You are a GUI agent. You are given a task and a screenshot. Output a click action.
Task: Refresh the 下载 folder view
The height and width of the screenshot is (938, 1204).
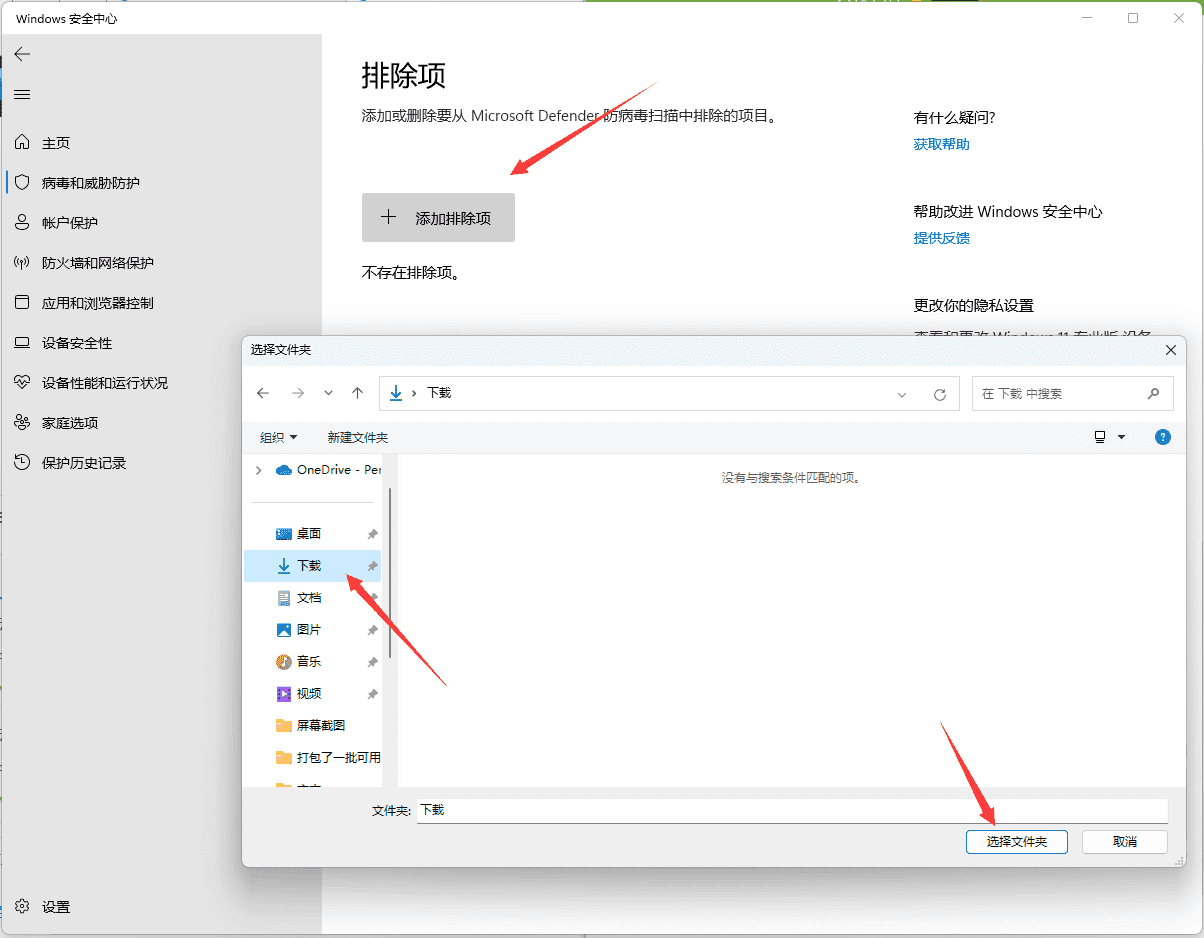tap(940, 393)
